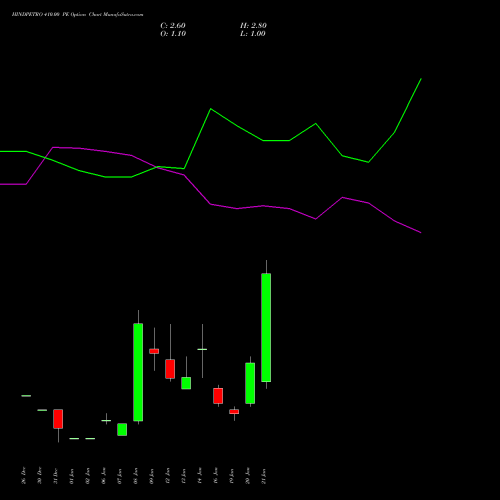Select the open value 'O: 1.10'
This screenshot has height=500, width=500.
click(173, 34)
